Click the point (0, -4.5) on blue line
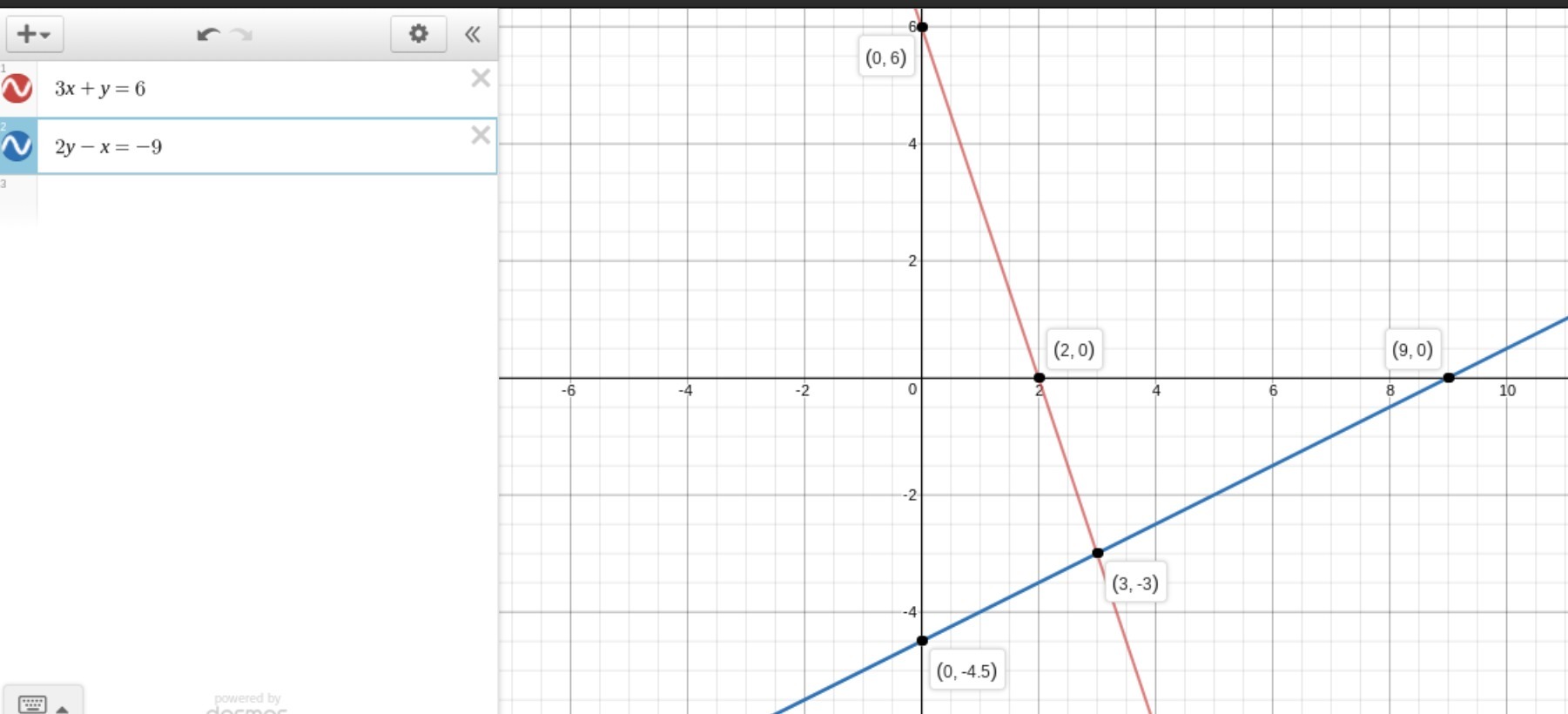This screenshot has height=714, width=1568. (922, 641)
